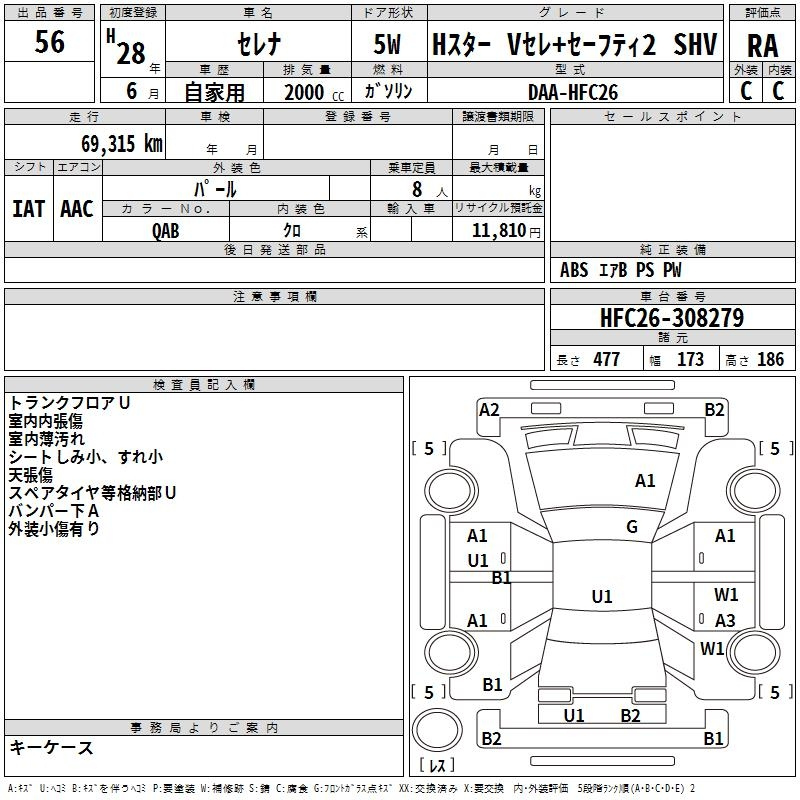Click the transmission value IAT
Screen dimensions: 800x800
click(29, 209)
